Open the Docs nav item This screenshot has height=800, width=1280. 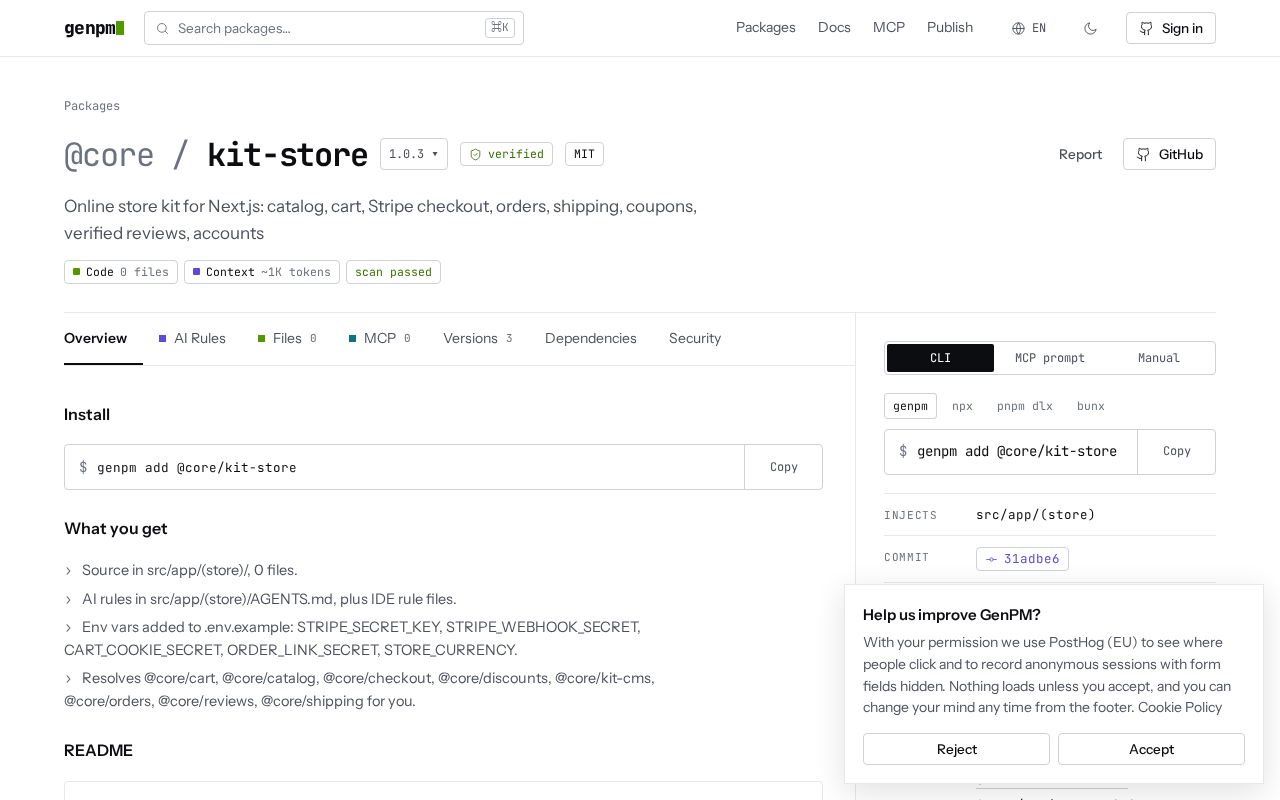[x=834, y=28]
